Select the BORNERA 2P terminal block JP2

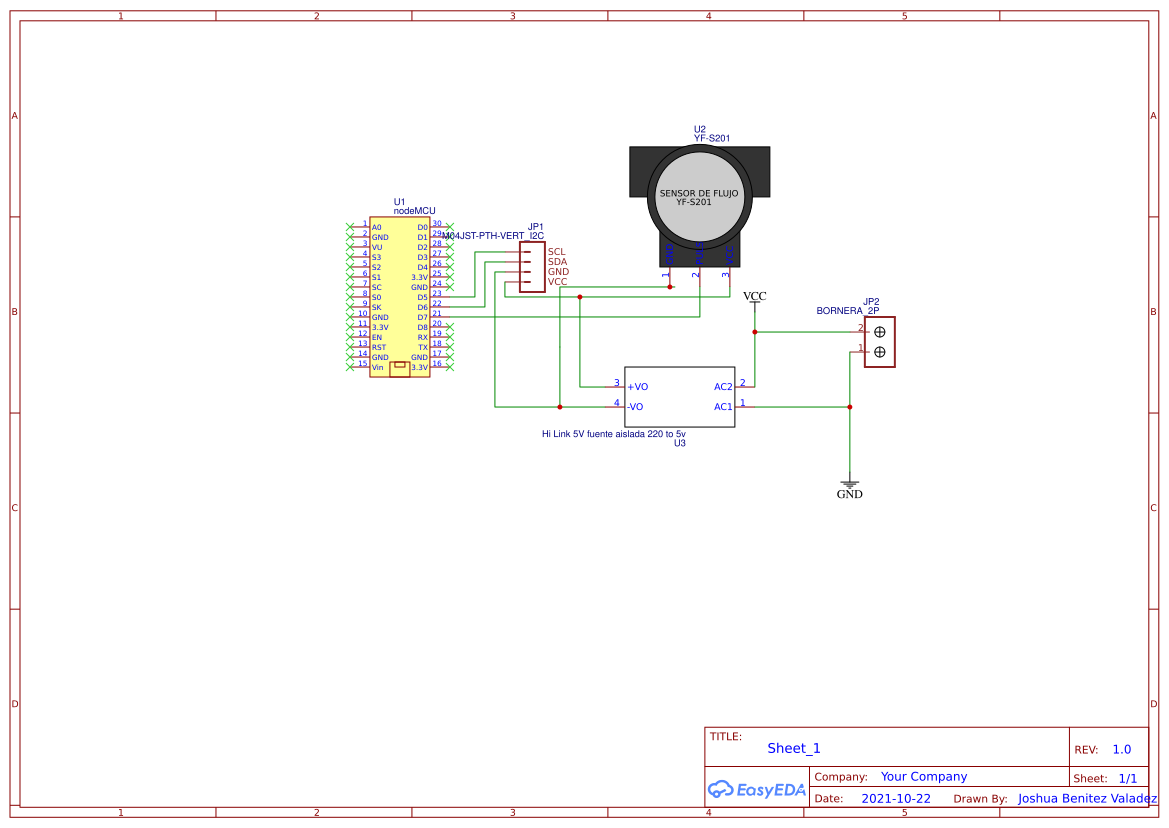tap(879, 342)
